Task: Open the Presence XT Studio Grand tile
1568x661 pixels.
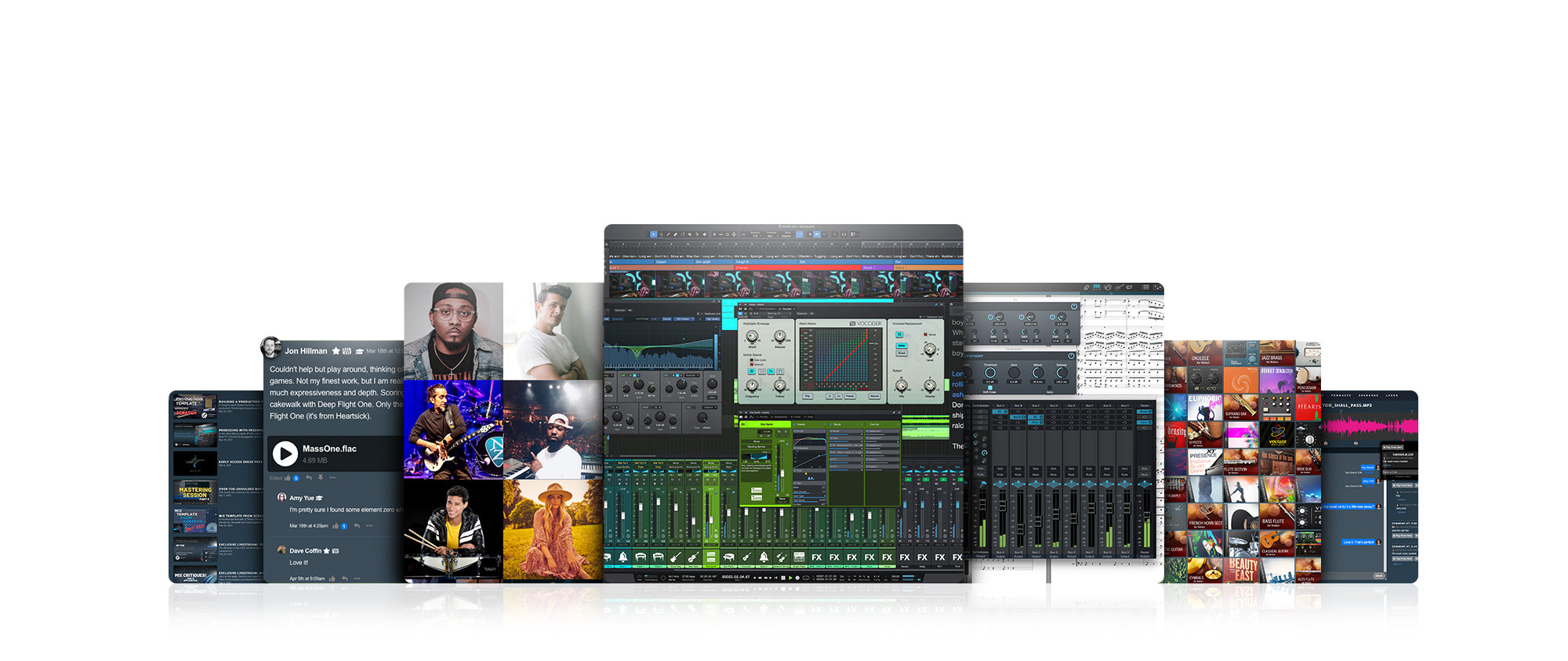Action: 1205,462
